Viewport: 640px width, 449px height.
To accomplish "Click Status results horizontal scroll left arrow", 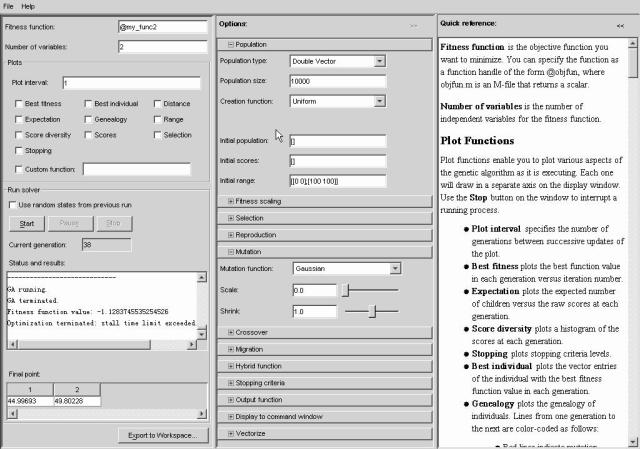I will click(x=13, y=345).
